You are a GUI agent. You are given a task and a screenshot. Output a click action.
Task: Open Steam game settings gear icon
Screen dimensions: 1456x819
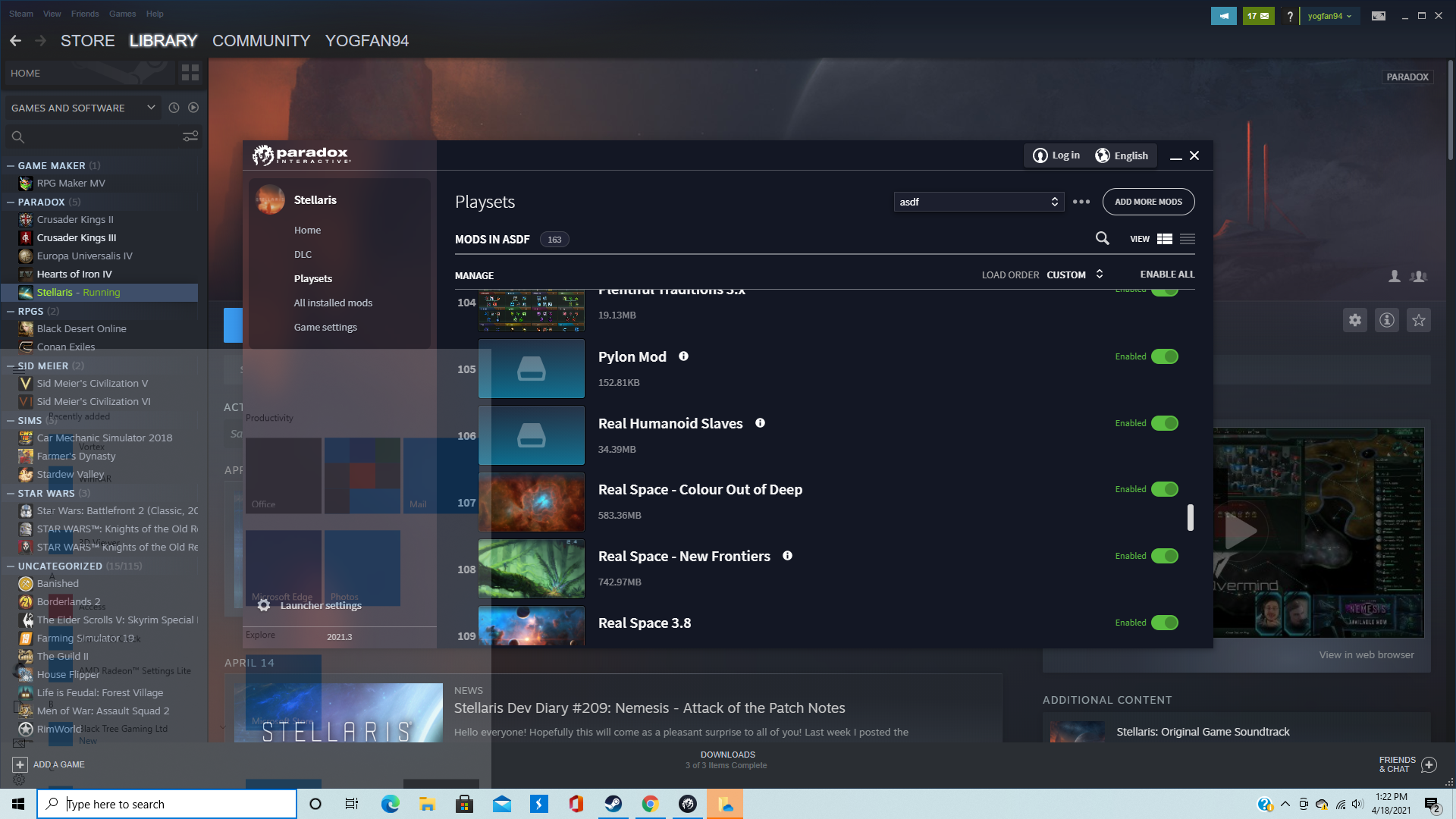[1355, 320]
